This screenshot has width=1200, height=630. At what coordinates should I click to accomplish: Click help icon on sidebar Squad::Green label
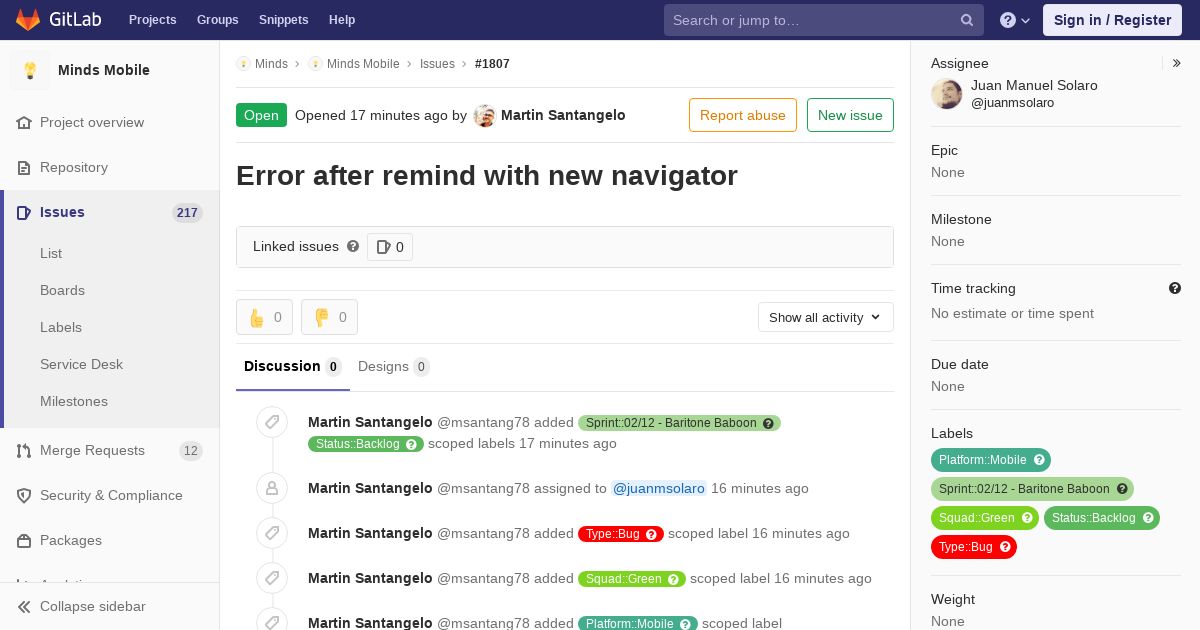click(x=1027, y=518)
